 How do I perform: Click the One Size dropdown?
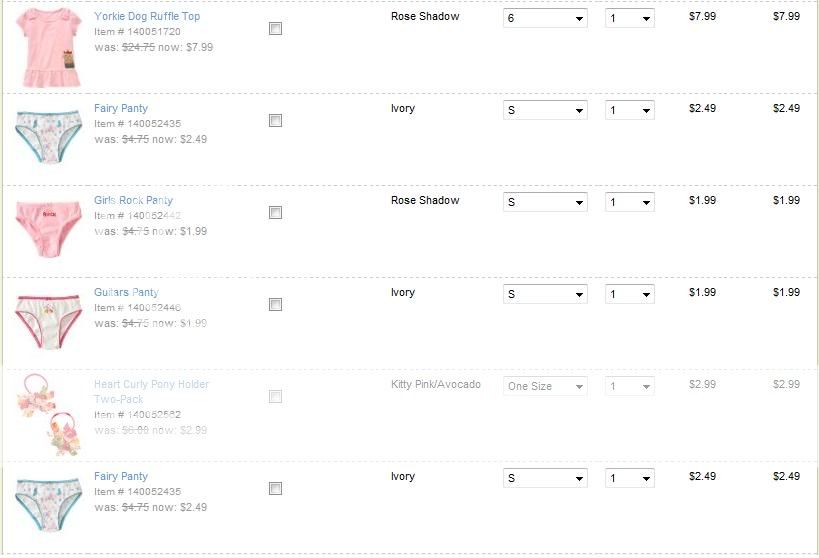[545, 387]
